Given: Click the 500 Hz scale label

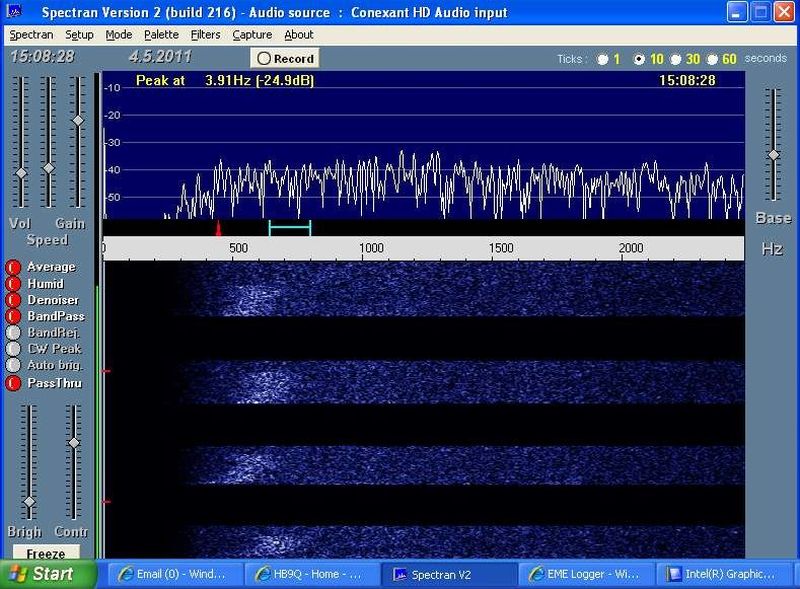Looking at the screenshot, I should [238, 248].
